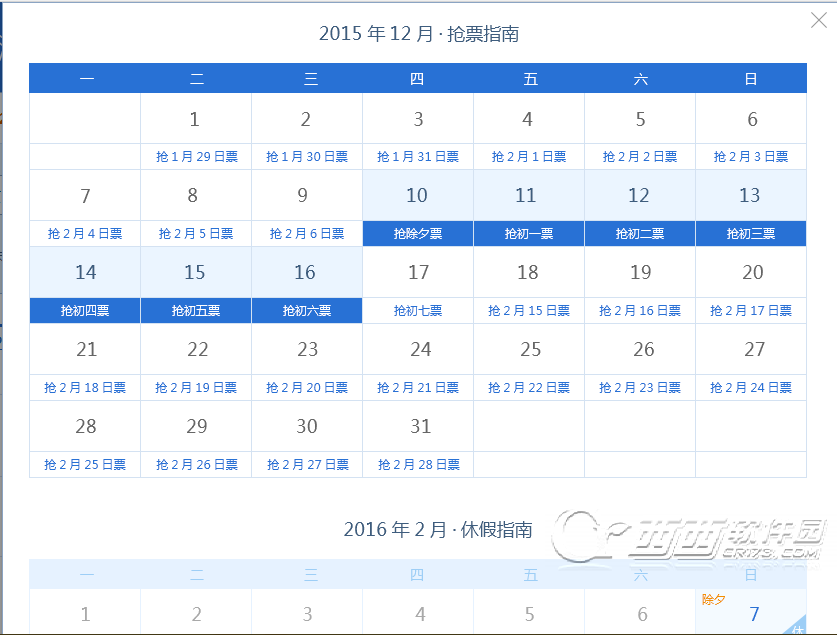
Task: Select December 16 in the calendar
Action: coord(305,272)
